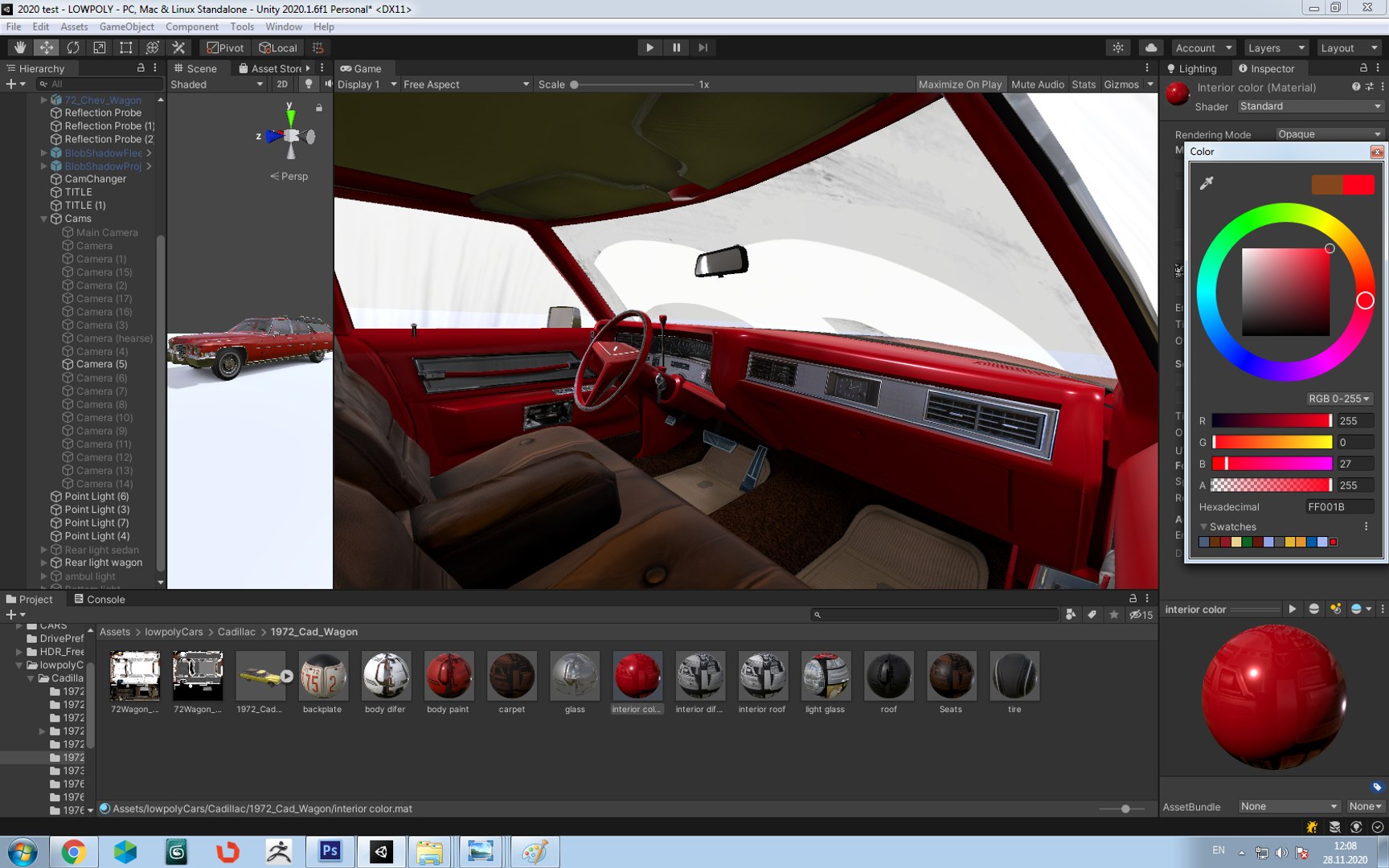Open Photoshop from the taskbar
Viewport: 1389px width, 868px height.
coord(330,851)
